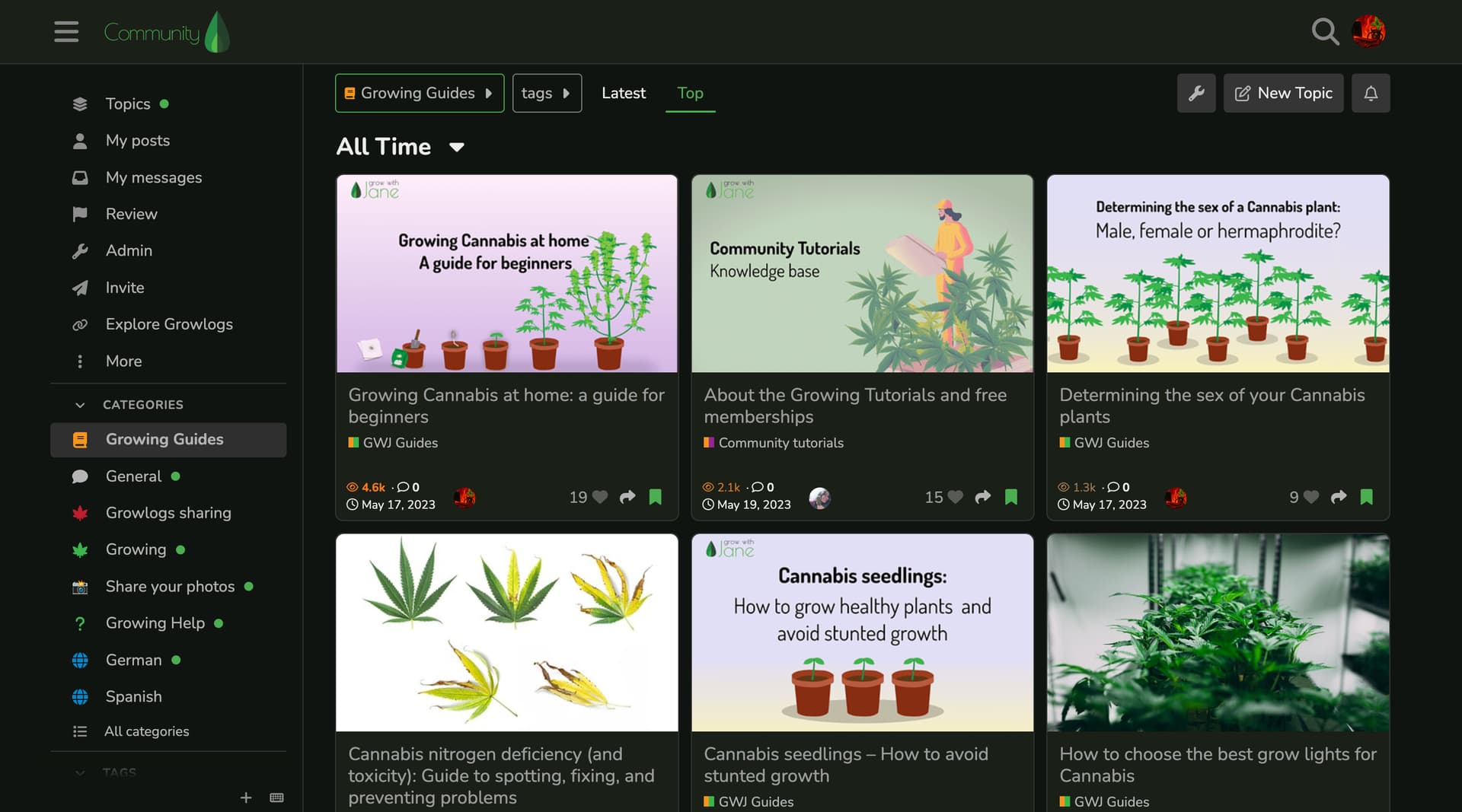Open the notification bell options

tap(1370, 93)
